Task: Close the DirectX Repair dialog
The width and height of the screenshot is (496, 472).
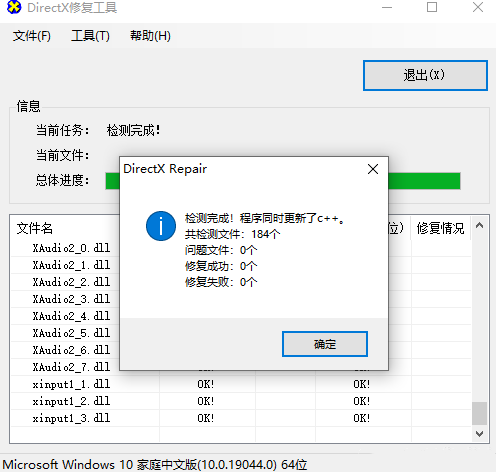Action: click(x=373, y=169)
